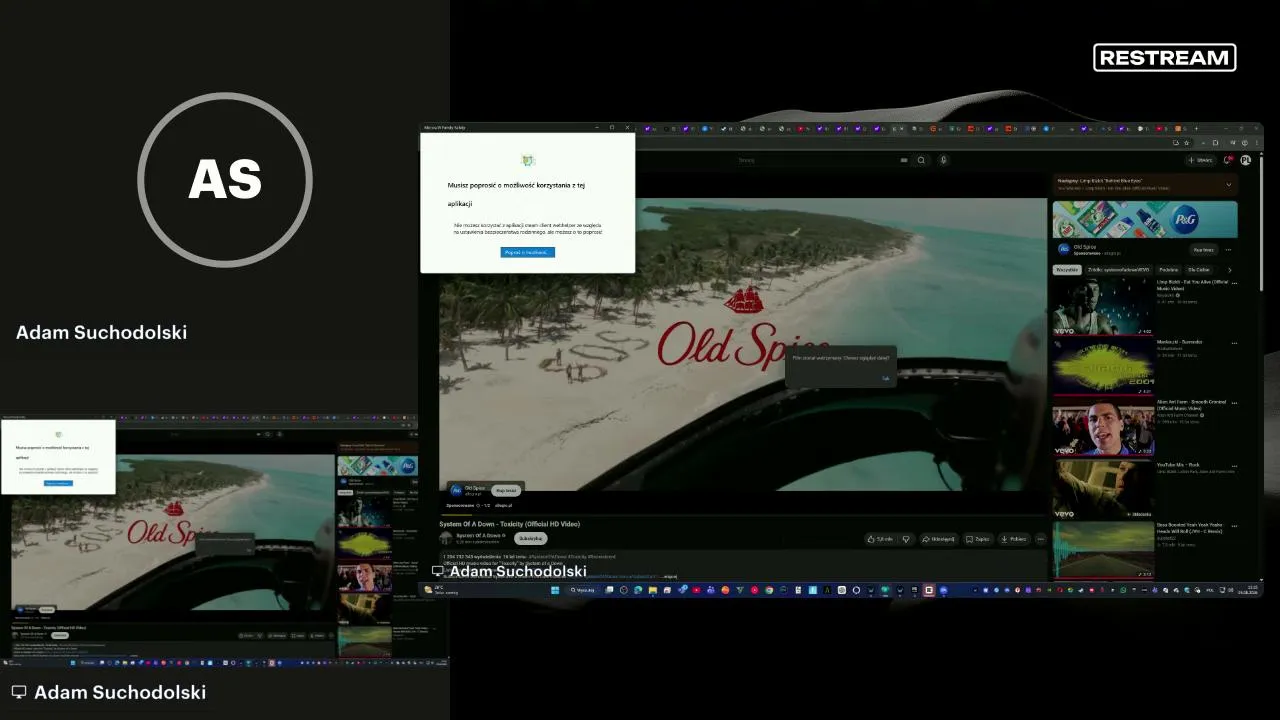Image resolution: width=1280 pixels, height=720 pixels.
Task: Click the P&G ad banner in the sidebar
Action: [x=1145, y=219]
